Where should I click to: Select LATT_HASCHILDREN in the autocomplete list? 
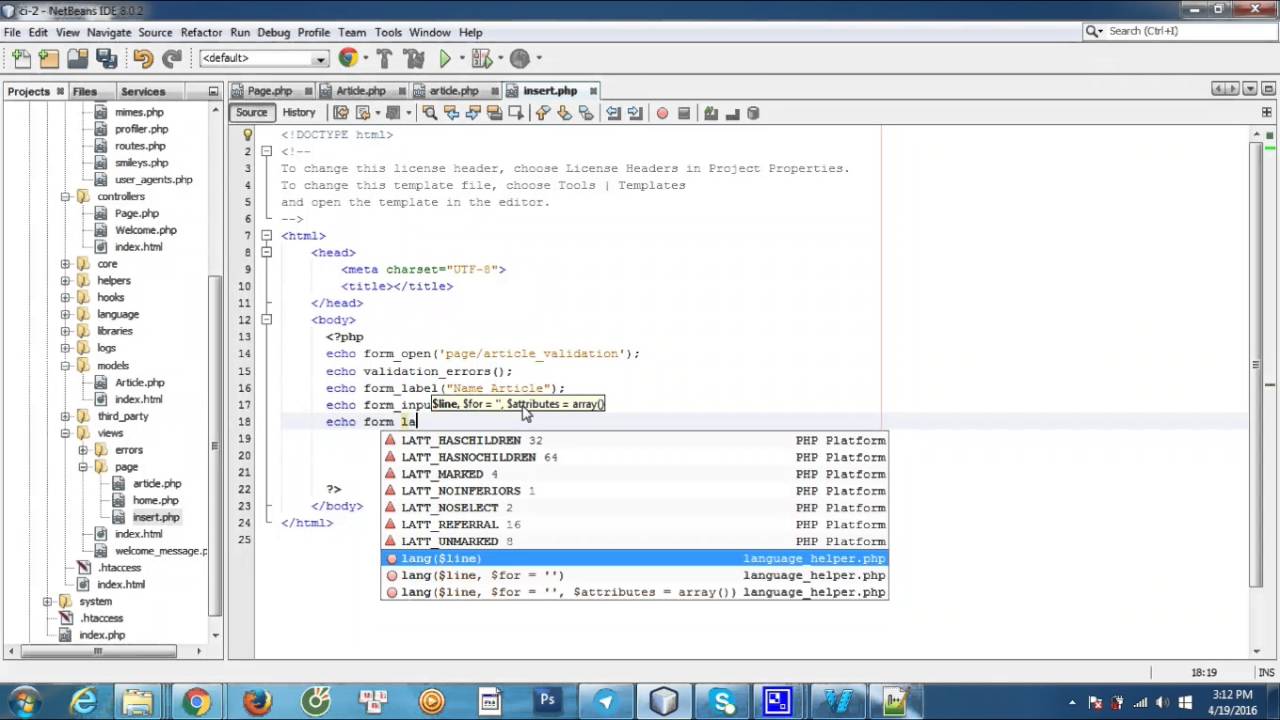point(634,440)
